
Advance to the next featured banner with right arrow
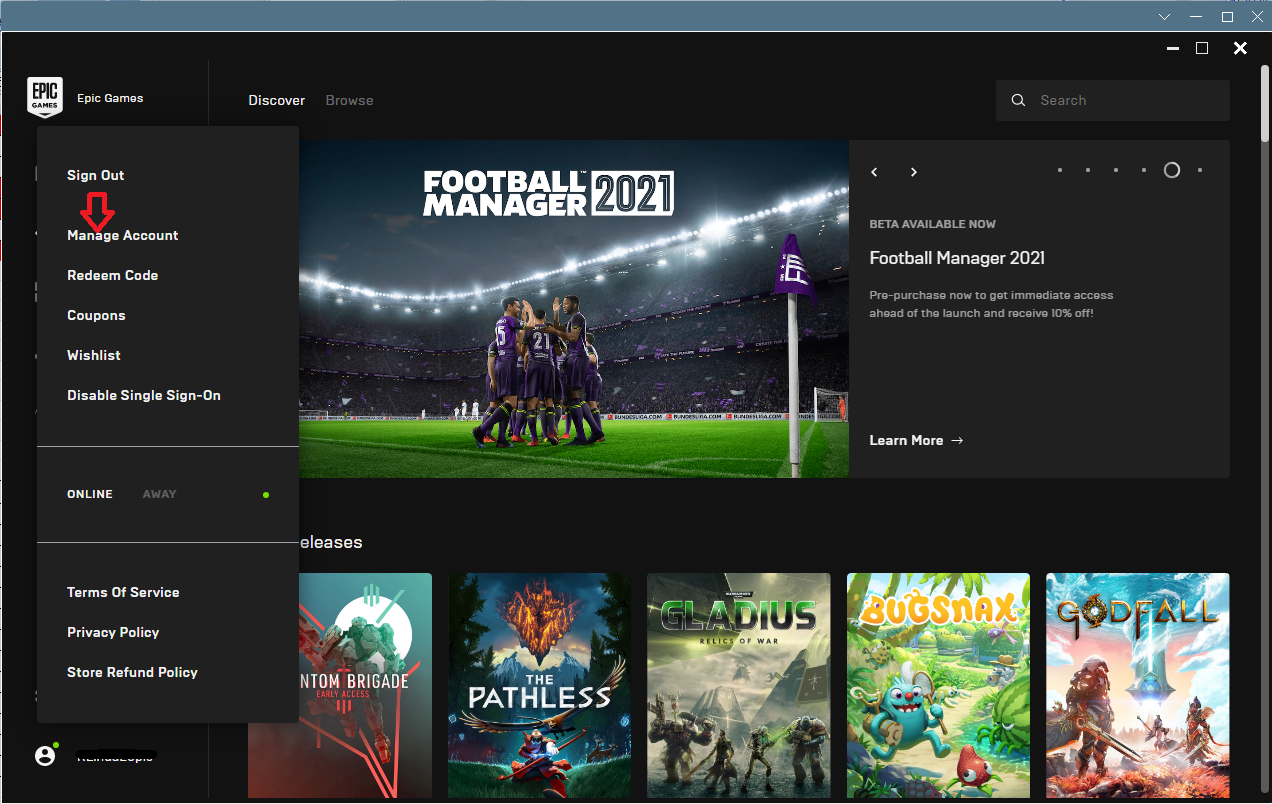(913, 172)
